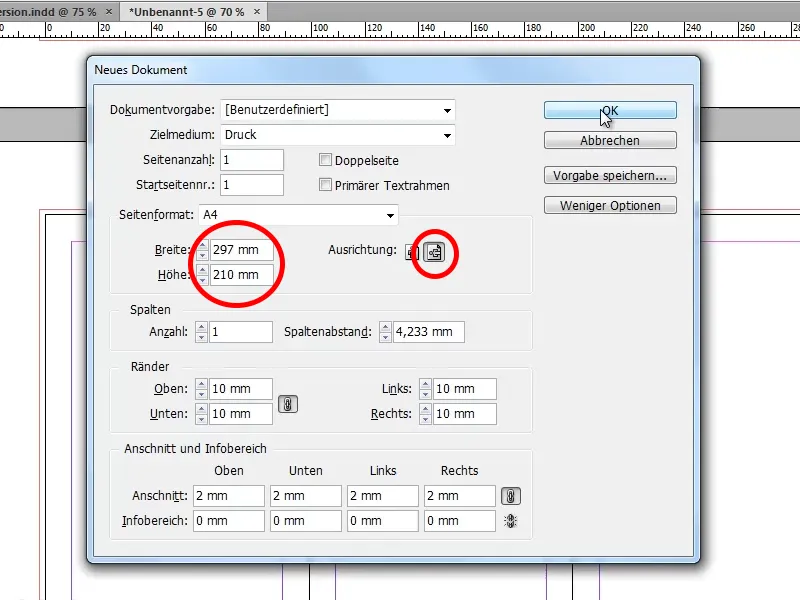800x600 pixels.
Task: Open the Zielmedium dropdown
Action: click(338, 135)
